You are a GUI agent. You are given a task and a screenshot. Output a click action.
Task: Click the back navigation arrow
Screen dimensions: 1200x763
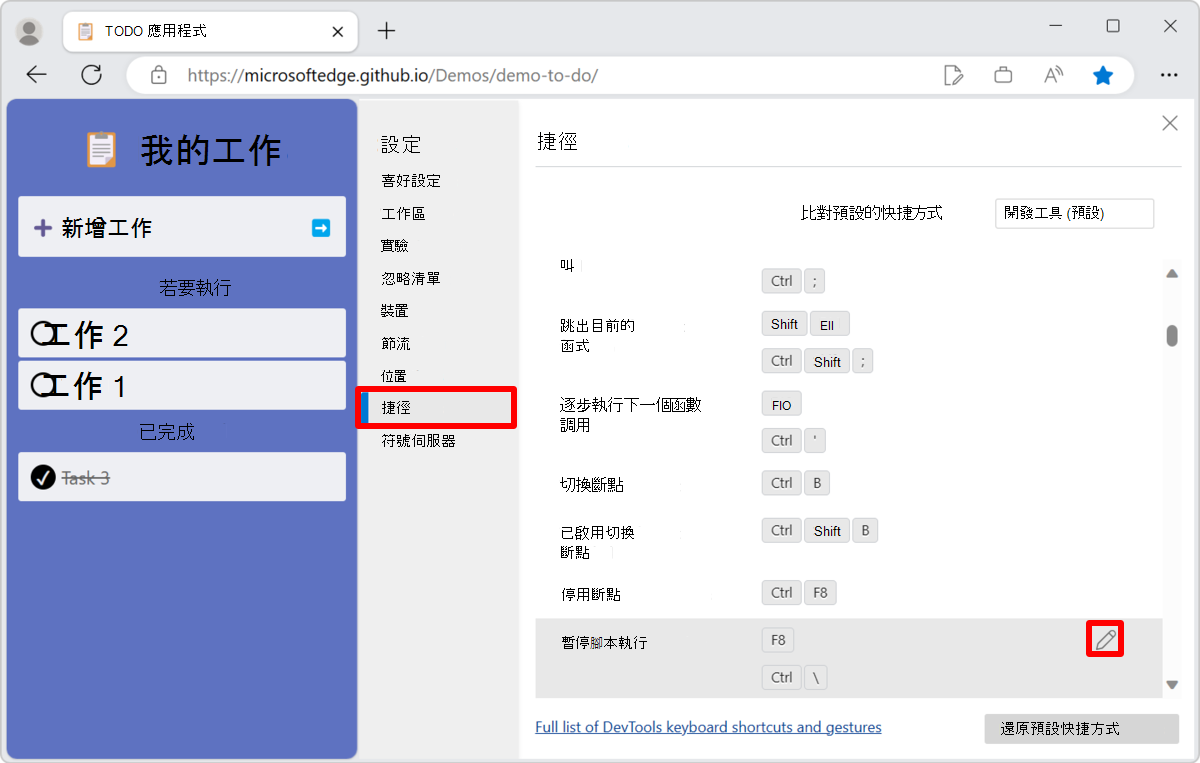[x=36, y=74]
